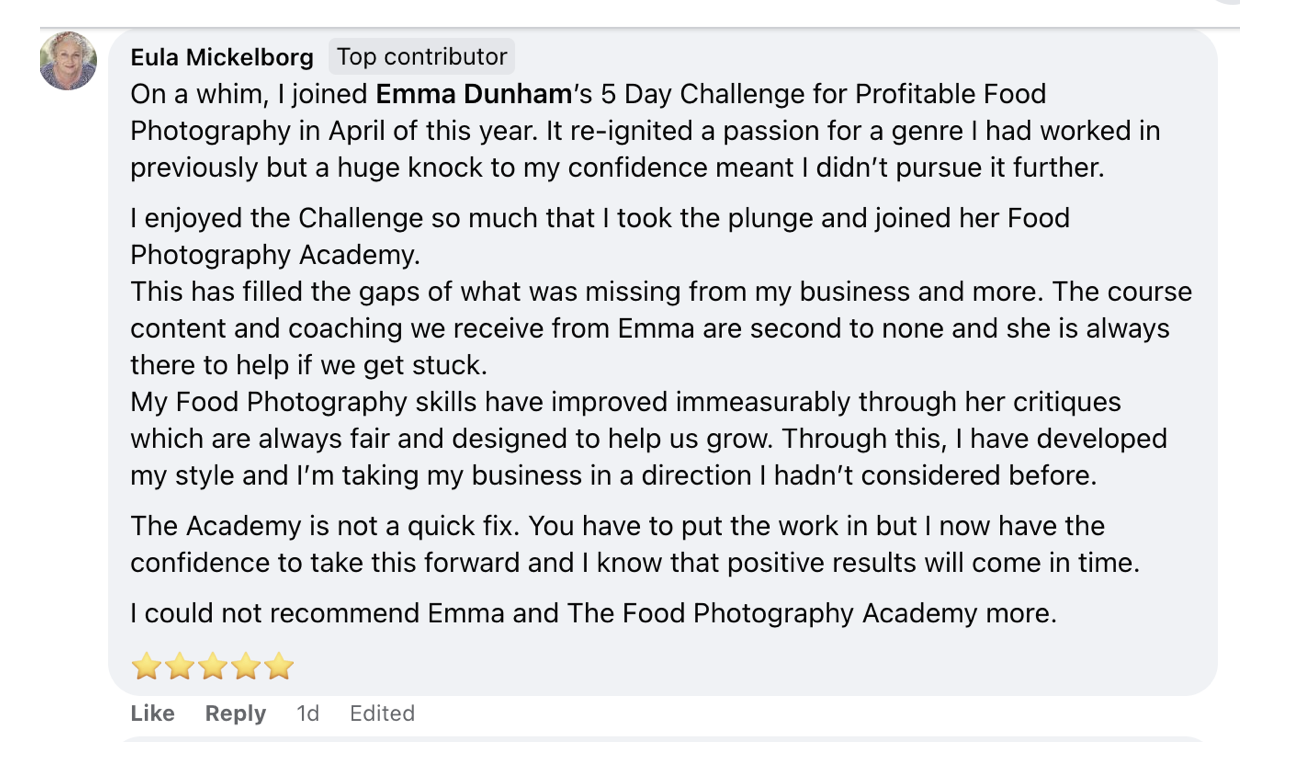Reply to Eula Mickelborg's comment
This screenshot has width=1289, height=774.
(235, 713)
